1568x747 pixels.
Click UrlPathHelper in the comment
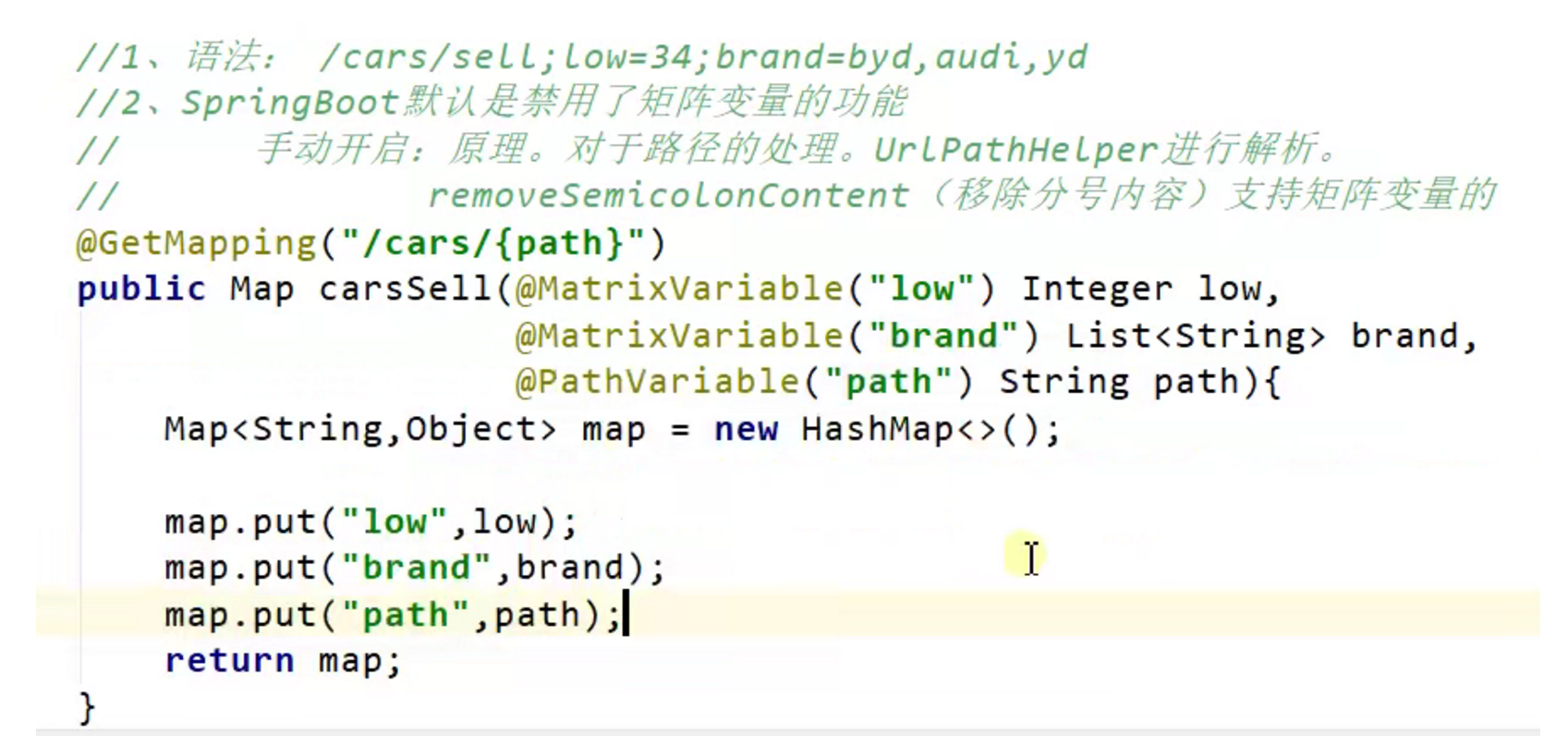point(1015,149)
